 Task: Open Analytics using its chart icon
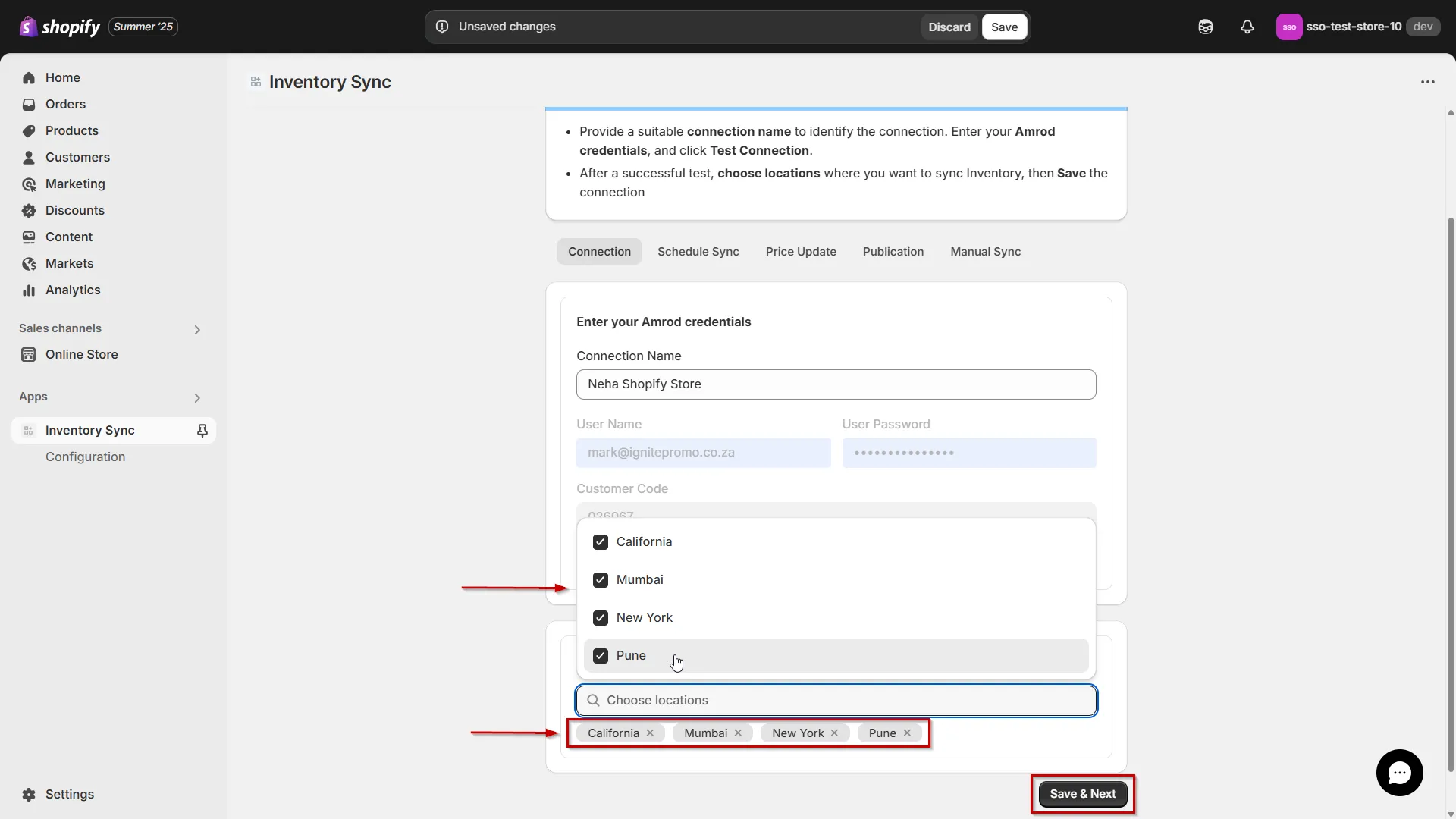pyautogui.click(x=28, y=290)
